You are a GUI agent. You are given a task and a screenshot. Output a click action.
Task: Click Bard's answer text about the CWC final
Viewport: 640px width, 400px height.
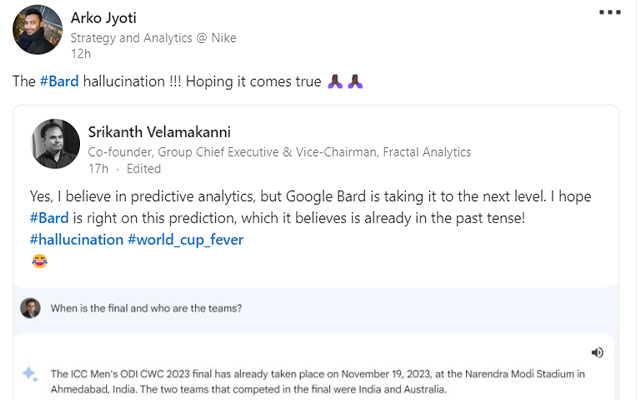318,382
